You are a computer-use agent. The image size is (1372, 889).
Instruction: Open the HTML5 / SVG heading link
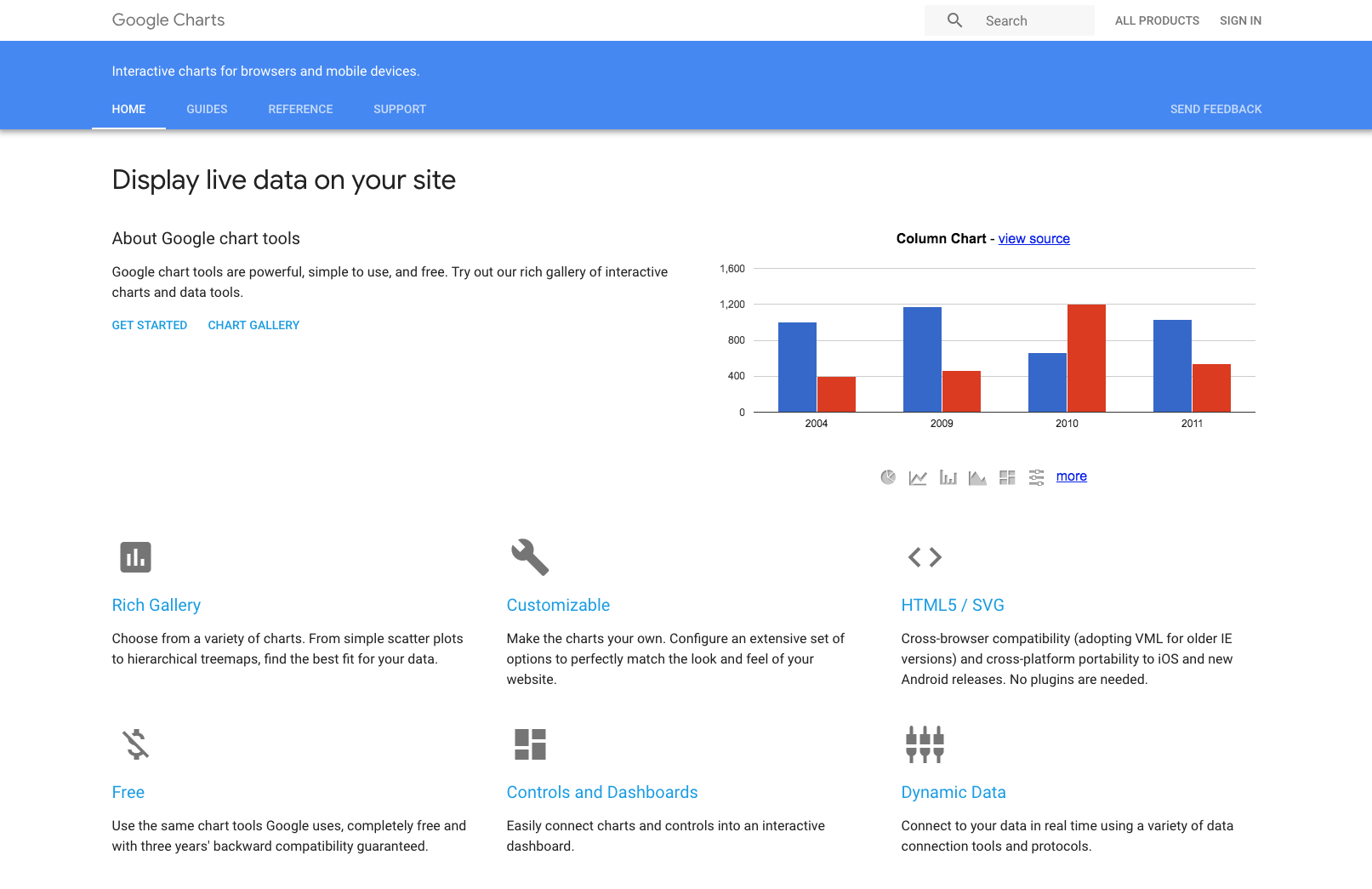[x=953, y=605]
